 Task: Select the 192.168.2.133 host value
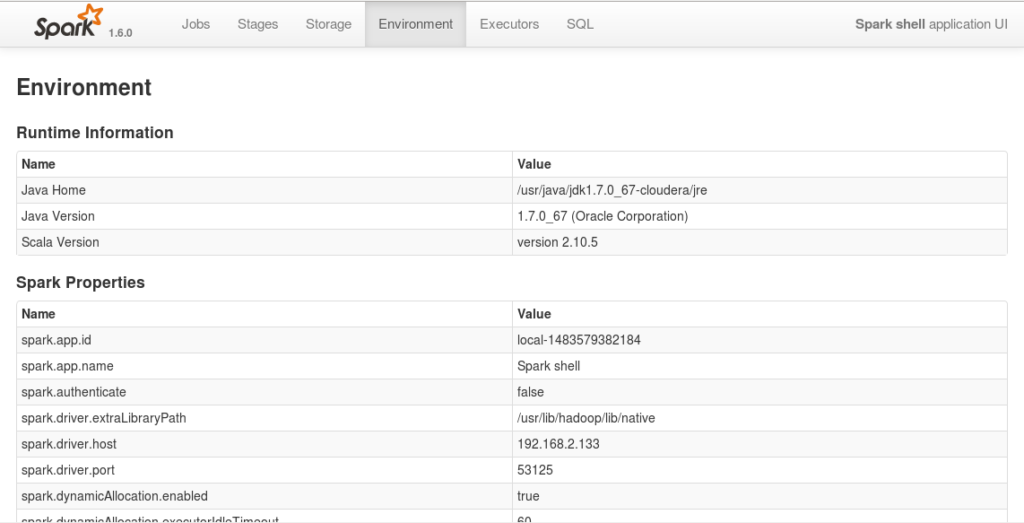[558, 444]
